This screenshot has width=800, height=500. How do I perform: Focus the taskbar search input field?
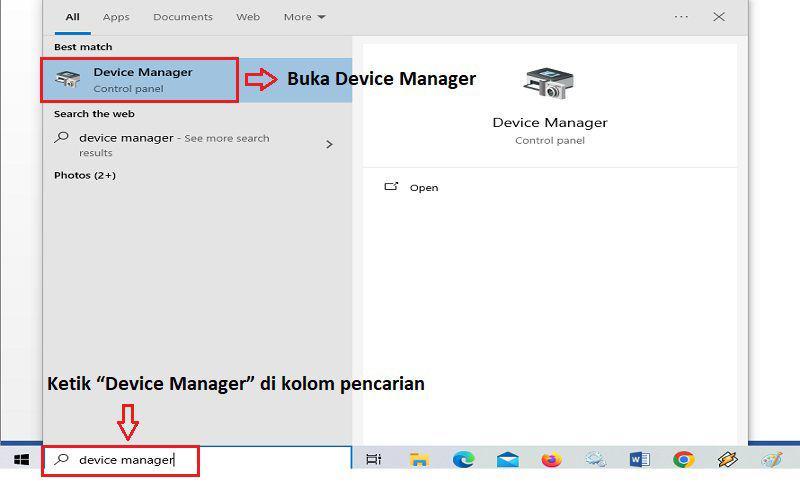coord(197,460)
